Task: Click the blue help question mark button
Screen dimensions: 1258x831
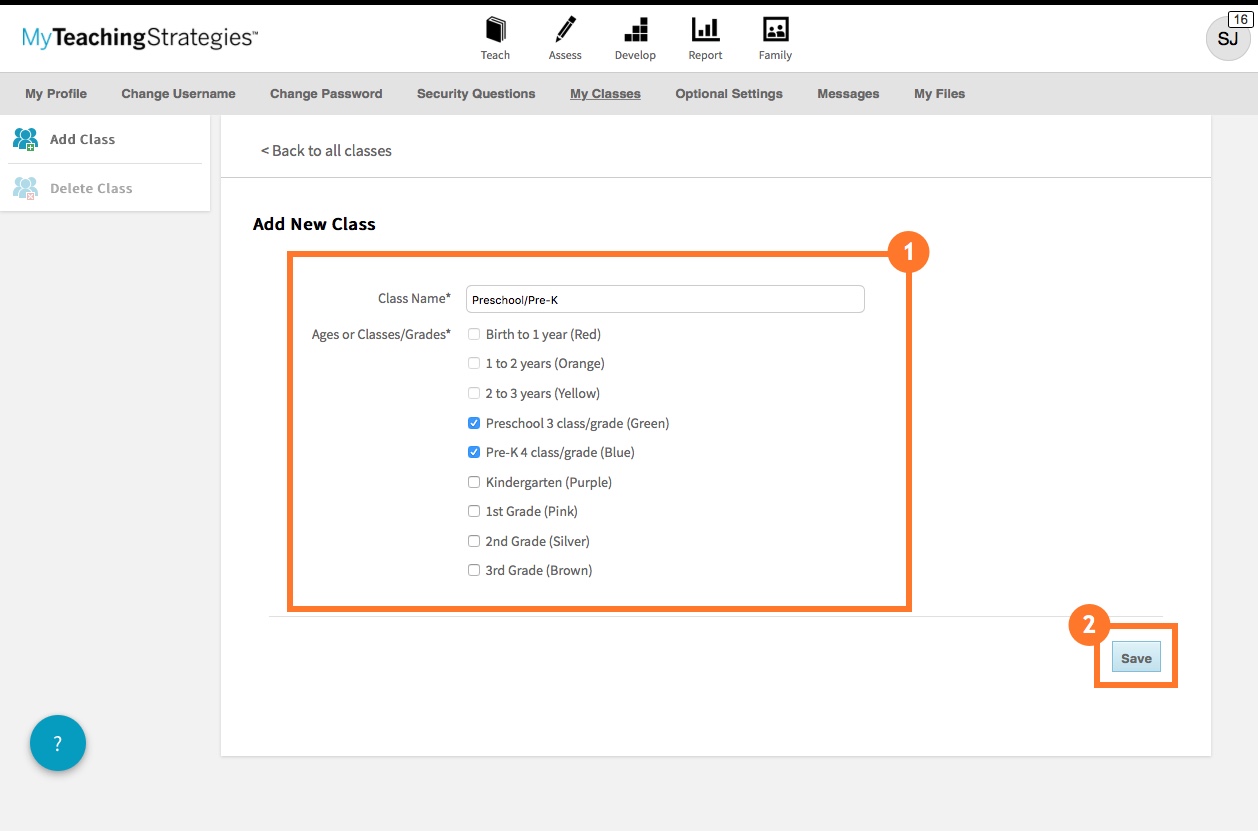Action: pyautogui.click(x=58, y=743)
